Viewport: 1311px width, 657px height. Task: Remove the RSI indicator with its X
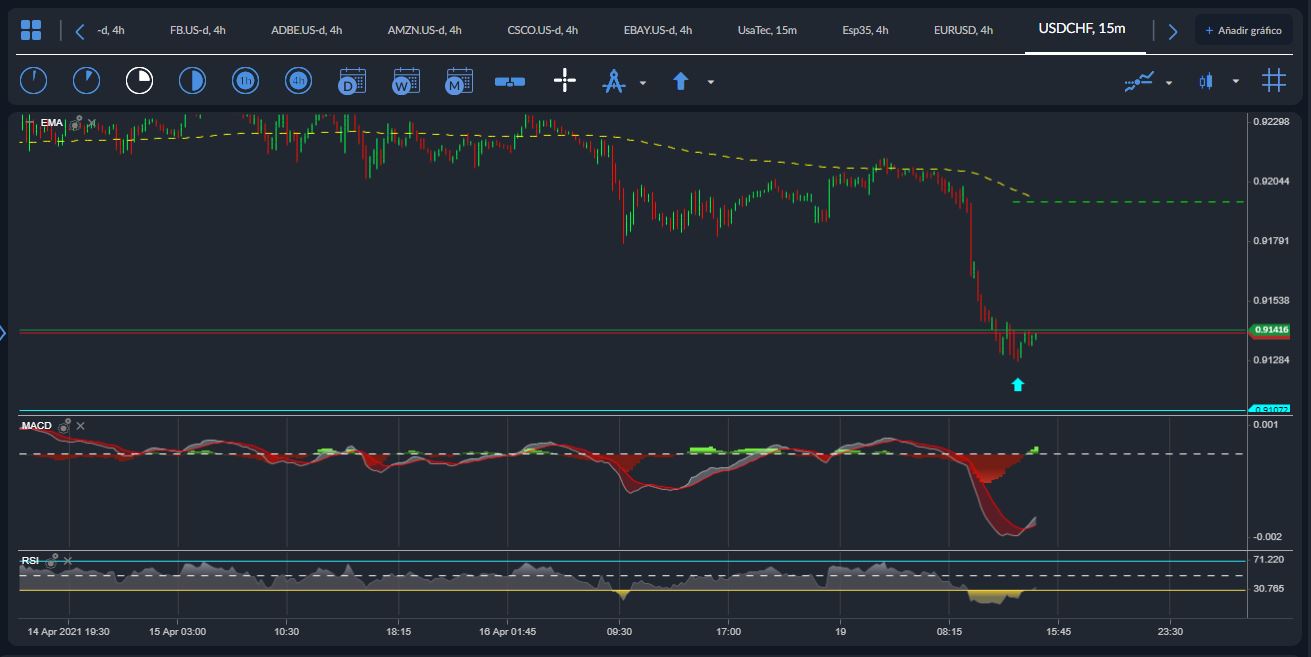pyautogui.click(x=67, y=561)
